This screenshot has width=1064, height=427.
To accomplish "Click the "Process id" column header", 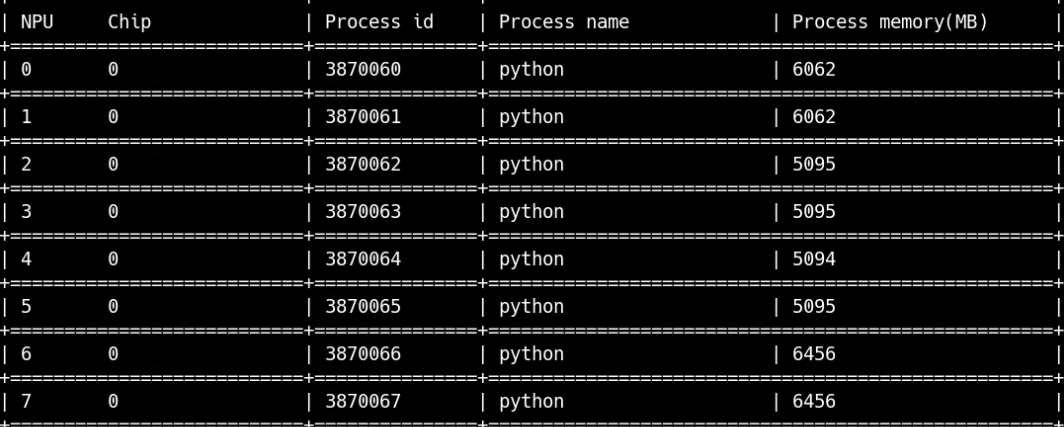I will coord(379,21).
